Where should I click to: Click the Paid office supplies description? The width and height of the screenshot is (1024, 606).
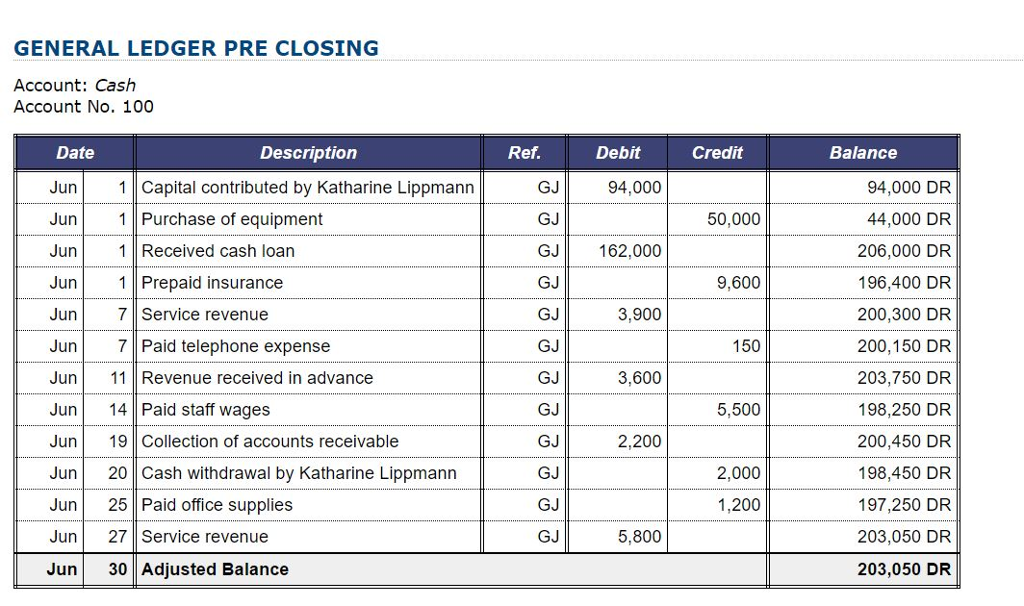click(x=217, y=505)
